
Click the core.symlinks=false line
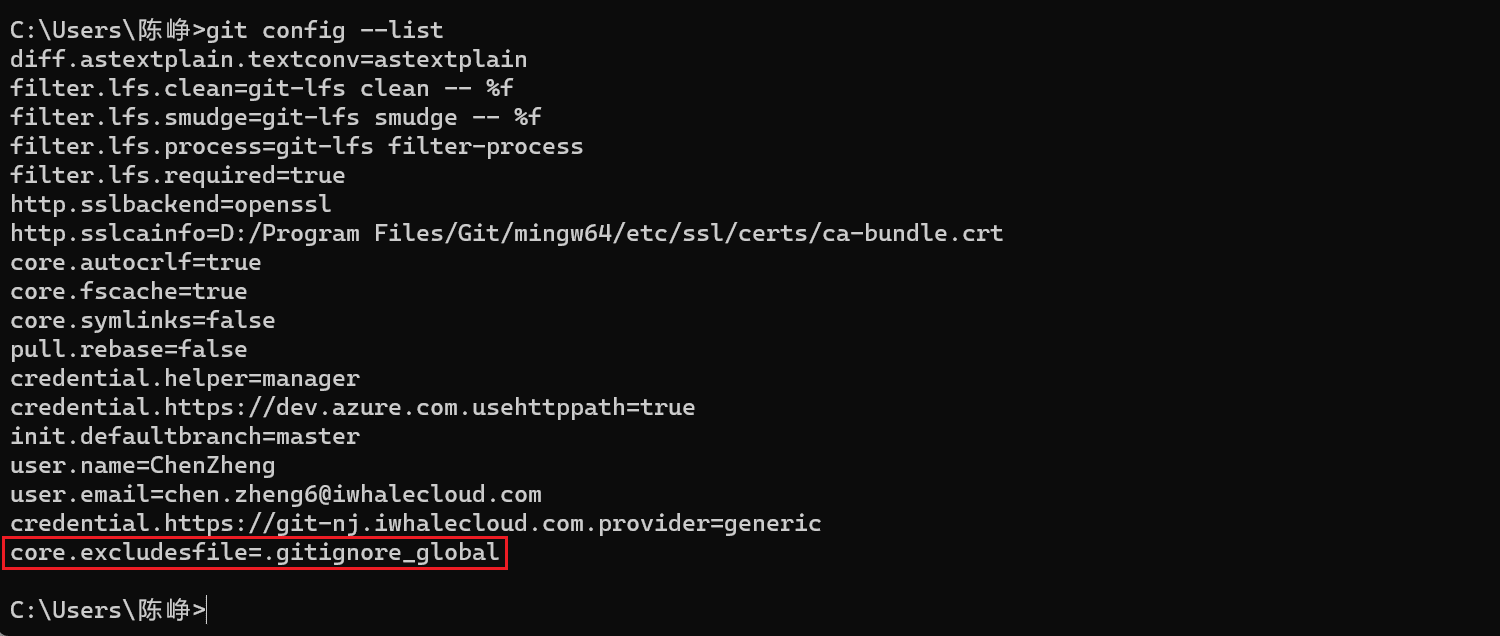pyautogui.click(x=142, y=320)
